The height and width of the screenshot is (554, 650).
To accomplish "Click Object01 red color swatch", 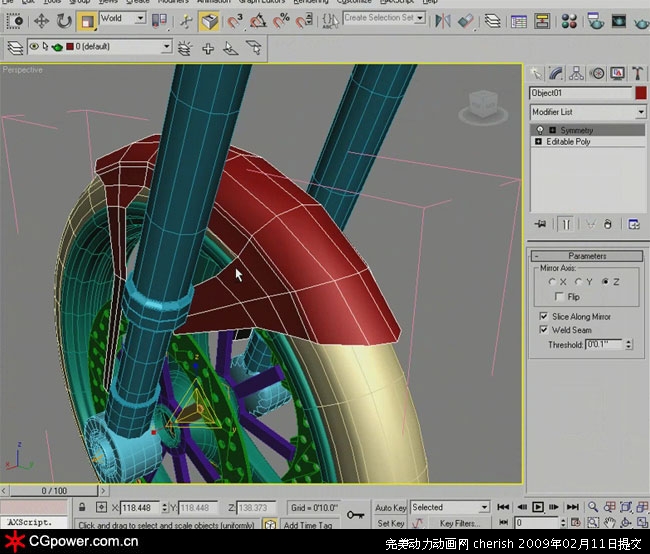I will coord(640,93).
